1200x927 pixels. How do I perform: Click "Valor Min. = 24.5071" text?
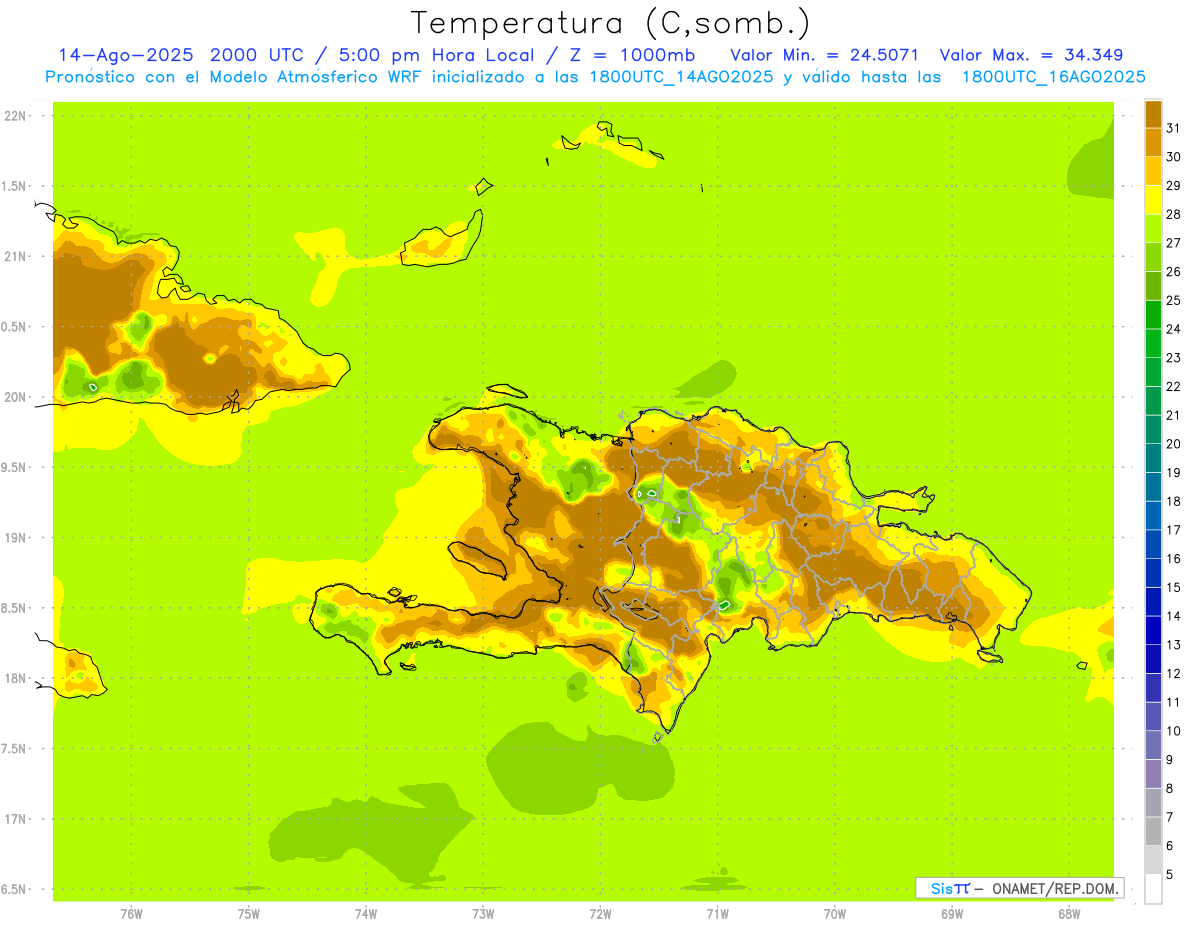click(825, 55)
